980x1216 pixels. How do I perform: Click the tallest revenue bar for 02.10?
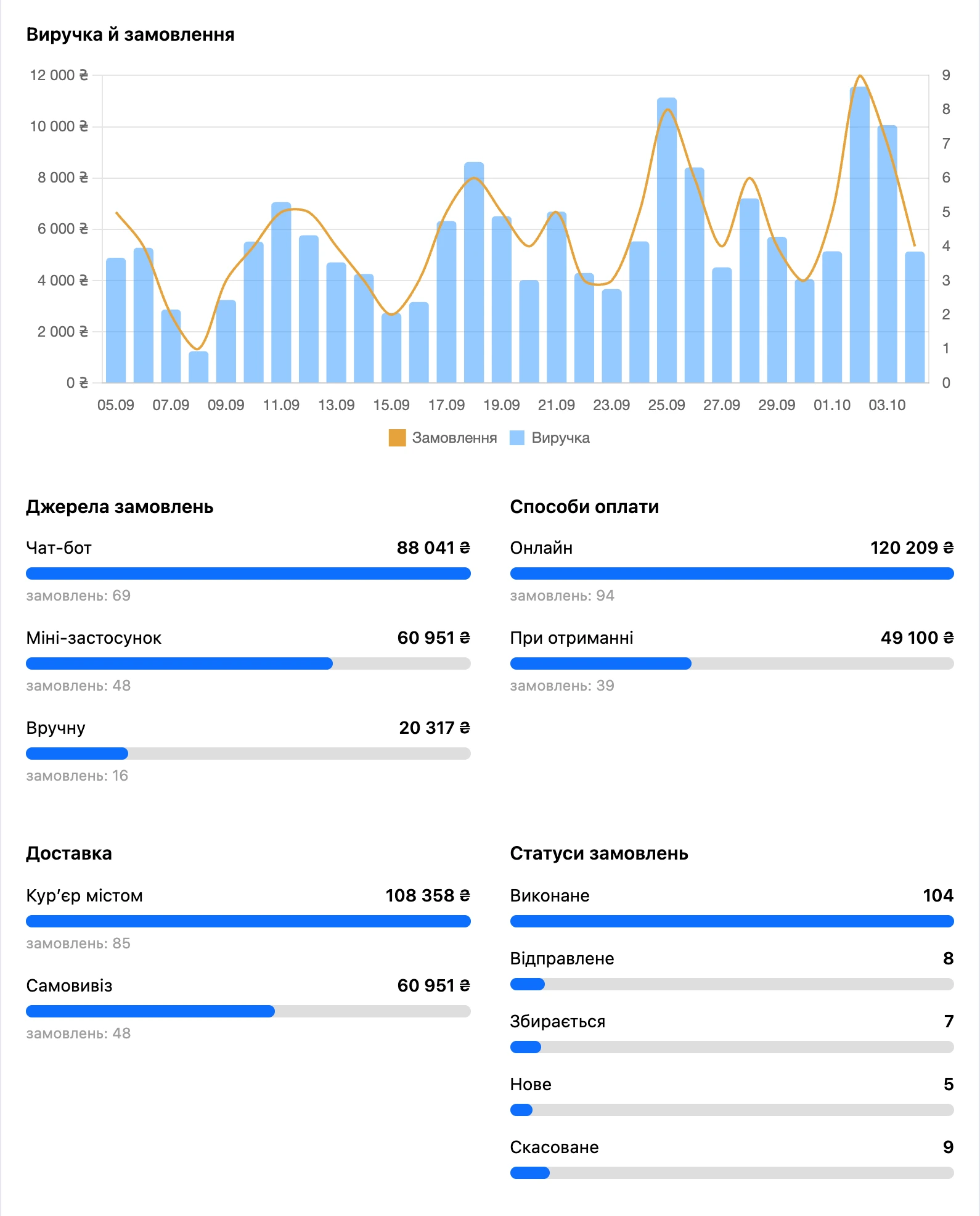(859, 235)
